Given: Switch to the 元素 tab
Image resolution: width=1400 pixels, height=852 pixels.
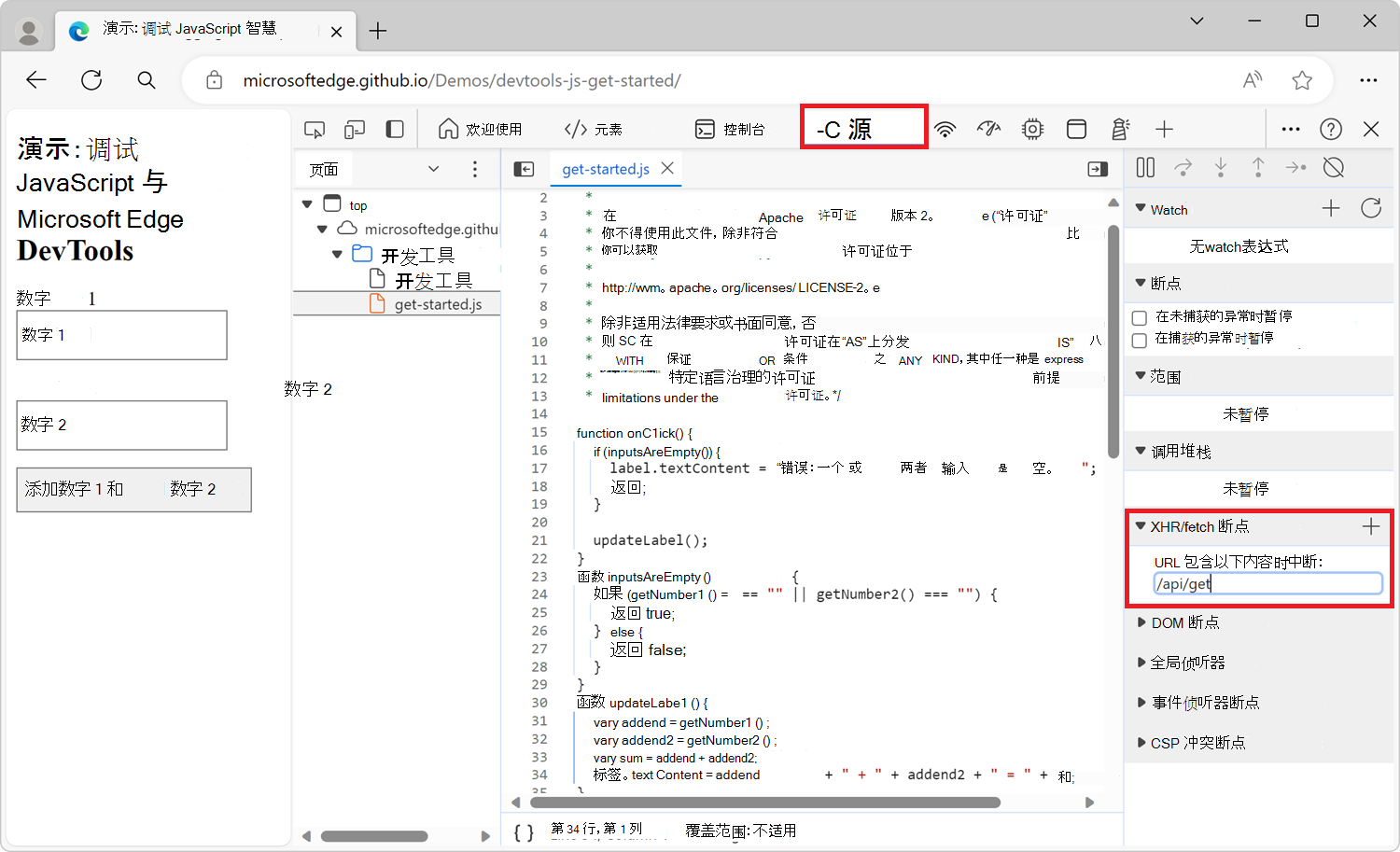Looking at the screenshot, I should (593, 129).
